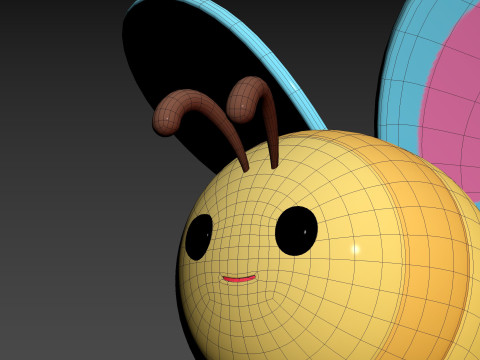Viewport: 480px width, 360px height.
Task: Select the bee's red smiling mouth
Action: [239, 279]
